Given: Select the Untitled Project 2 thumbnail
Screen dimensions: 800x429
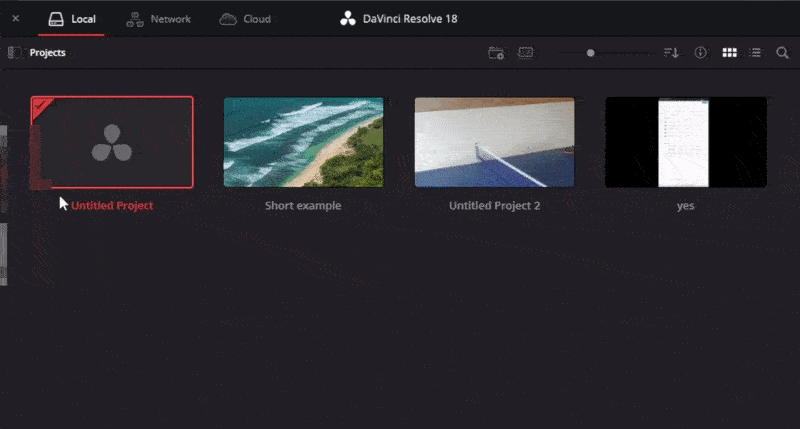Looking at the screenshot, I should pyautogui.click(x=494, y=142).
